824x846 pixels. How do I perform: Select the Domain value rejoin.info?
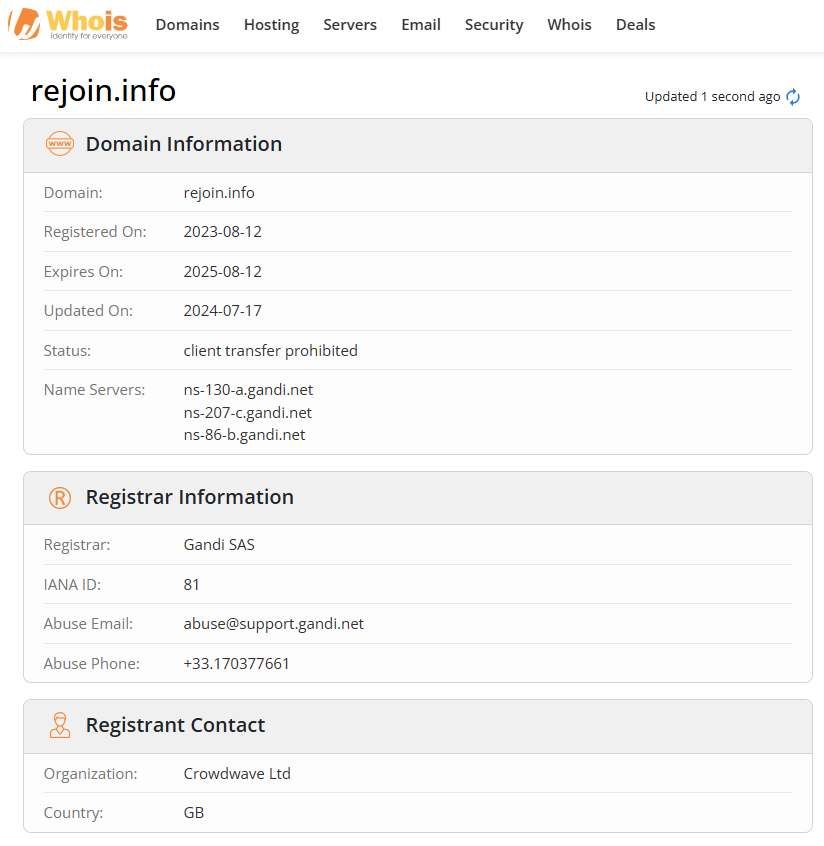219,193
